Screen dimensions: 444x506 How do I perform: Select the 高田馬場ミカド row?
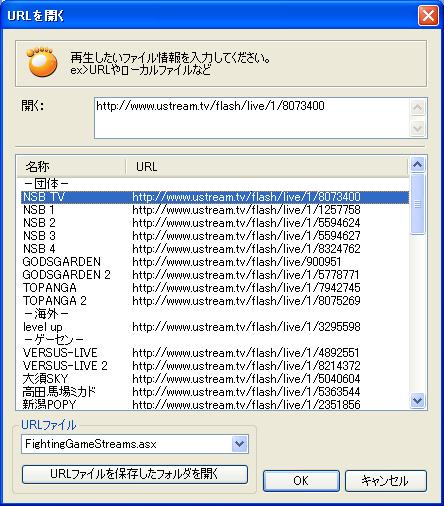[215, 392]
